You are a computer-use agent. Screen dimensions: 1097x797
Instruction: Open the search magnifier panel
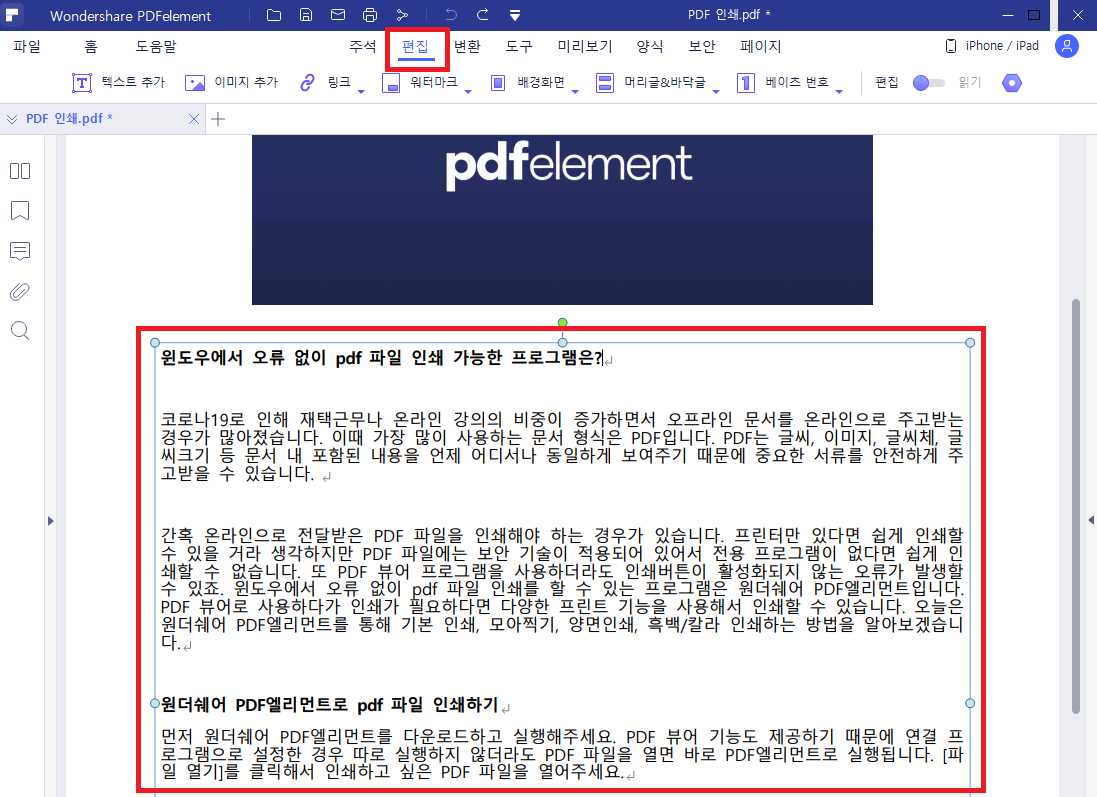20,330
